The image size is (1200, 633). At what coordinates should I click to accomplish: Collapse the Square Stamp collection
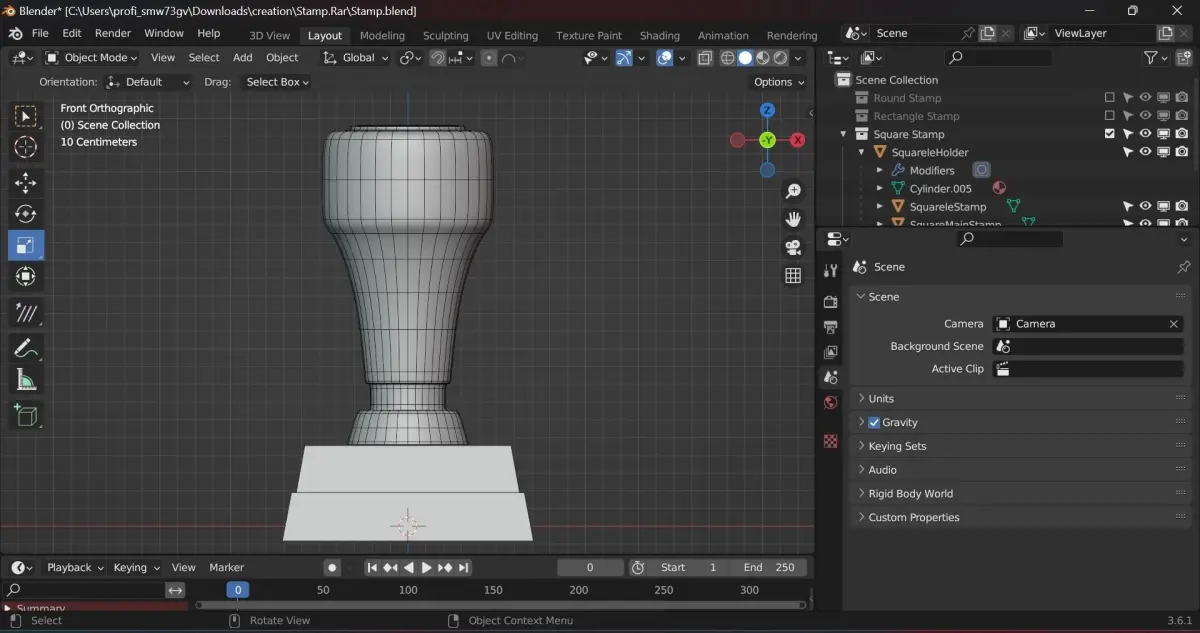844,134
